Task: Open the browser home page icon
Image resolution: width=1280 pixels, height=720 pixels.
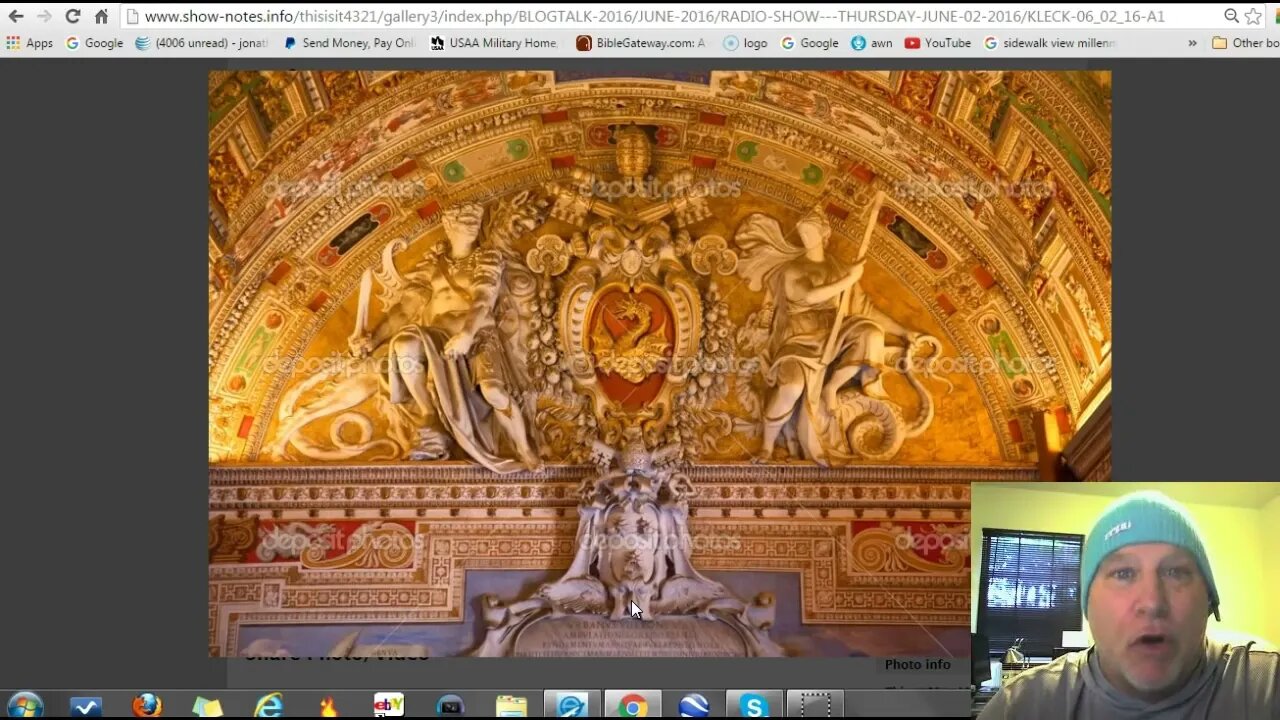Action: (101, 16)
